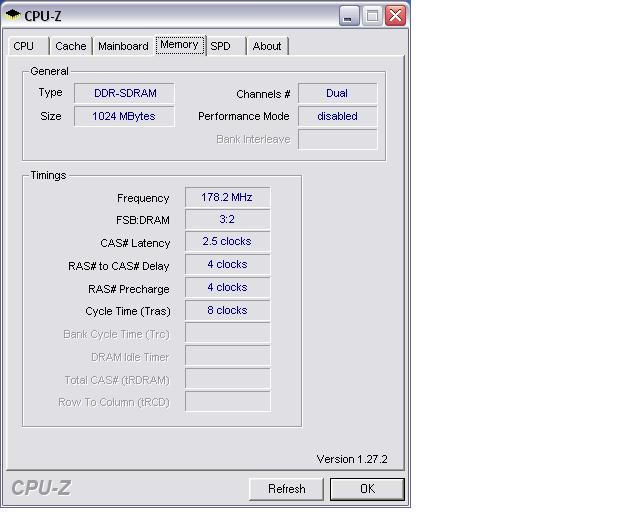
Task: Click the 8 clocks Cycle Time value
Action: (x=227, y=310)
